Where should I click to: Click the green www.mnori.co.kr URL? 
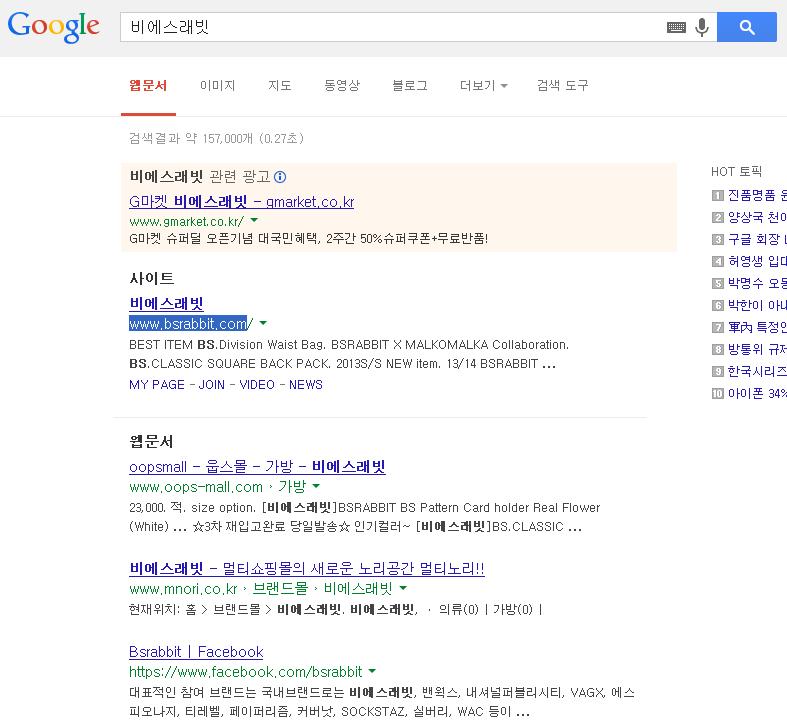pos(183,589)
